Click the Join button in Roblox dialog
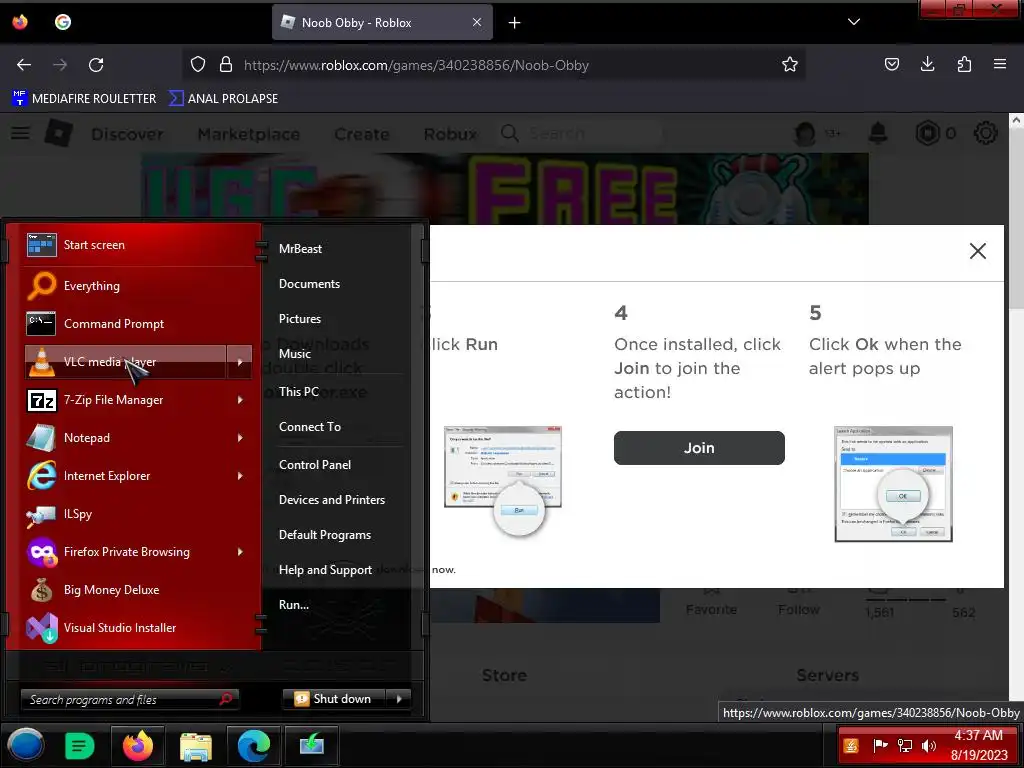Viewport: 1024px width, 768px height. 699,448
